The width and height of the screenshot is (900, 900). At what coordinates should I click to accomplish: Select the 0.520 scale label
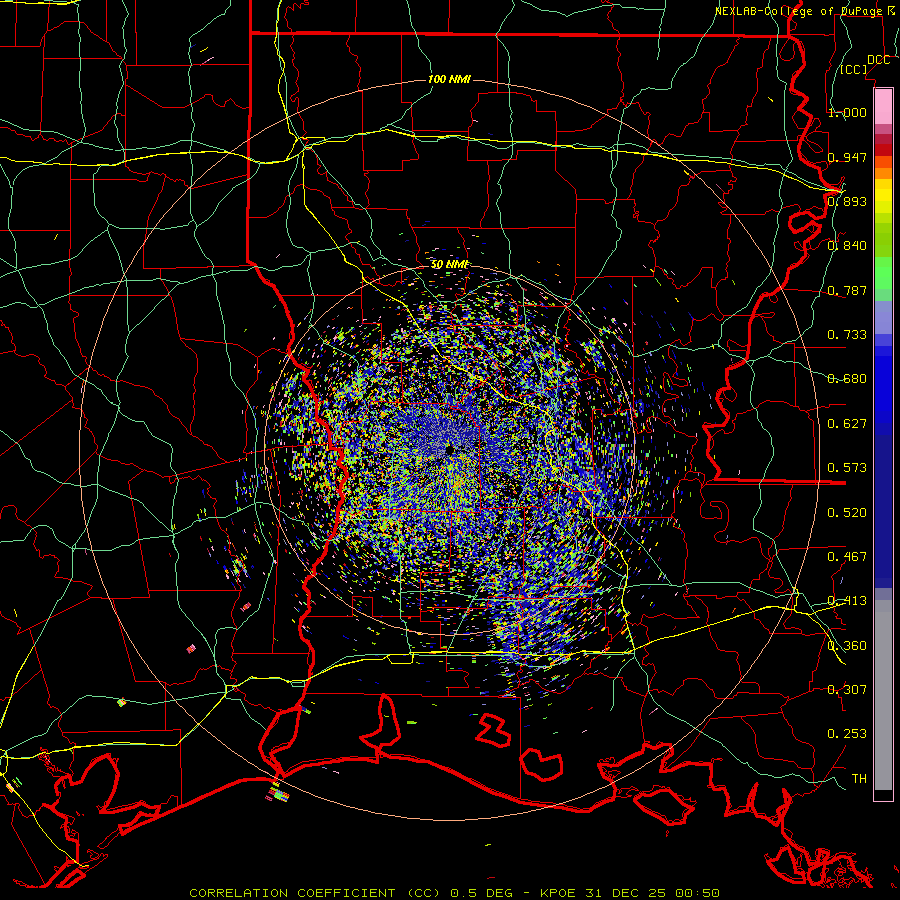[847, 513]
